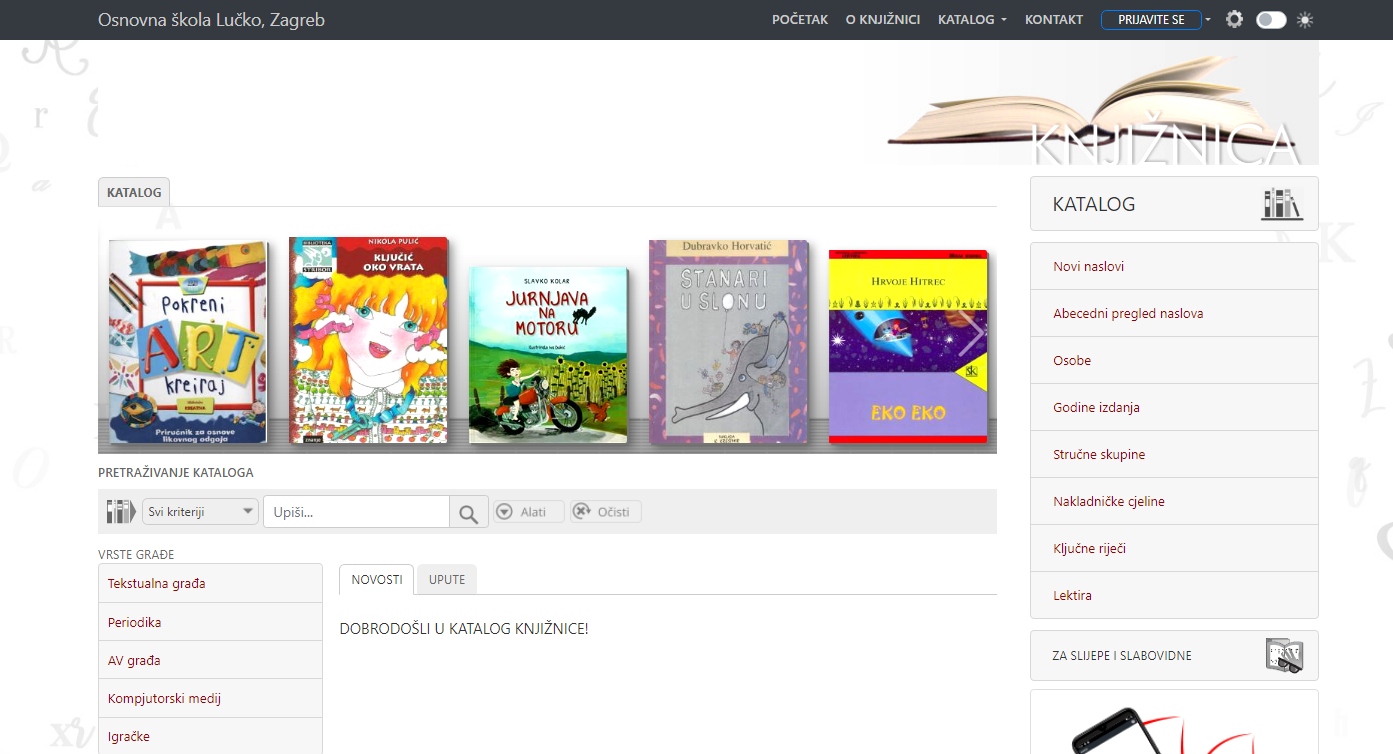The height and width of the screenshot is (754, 1393).
Task: Click the bookshelf icon beside search criteria
Action: click(x=120, y=512)
